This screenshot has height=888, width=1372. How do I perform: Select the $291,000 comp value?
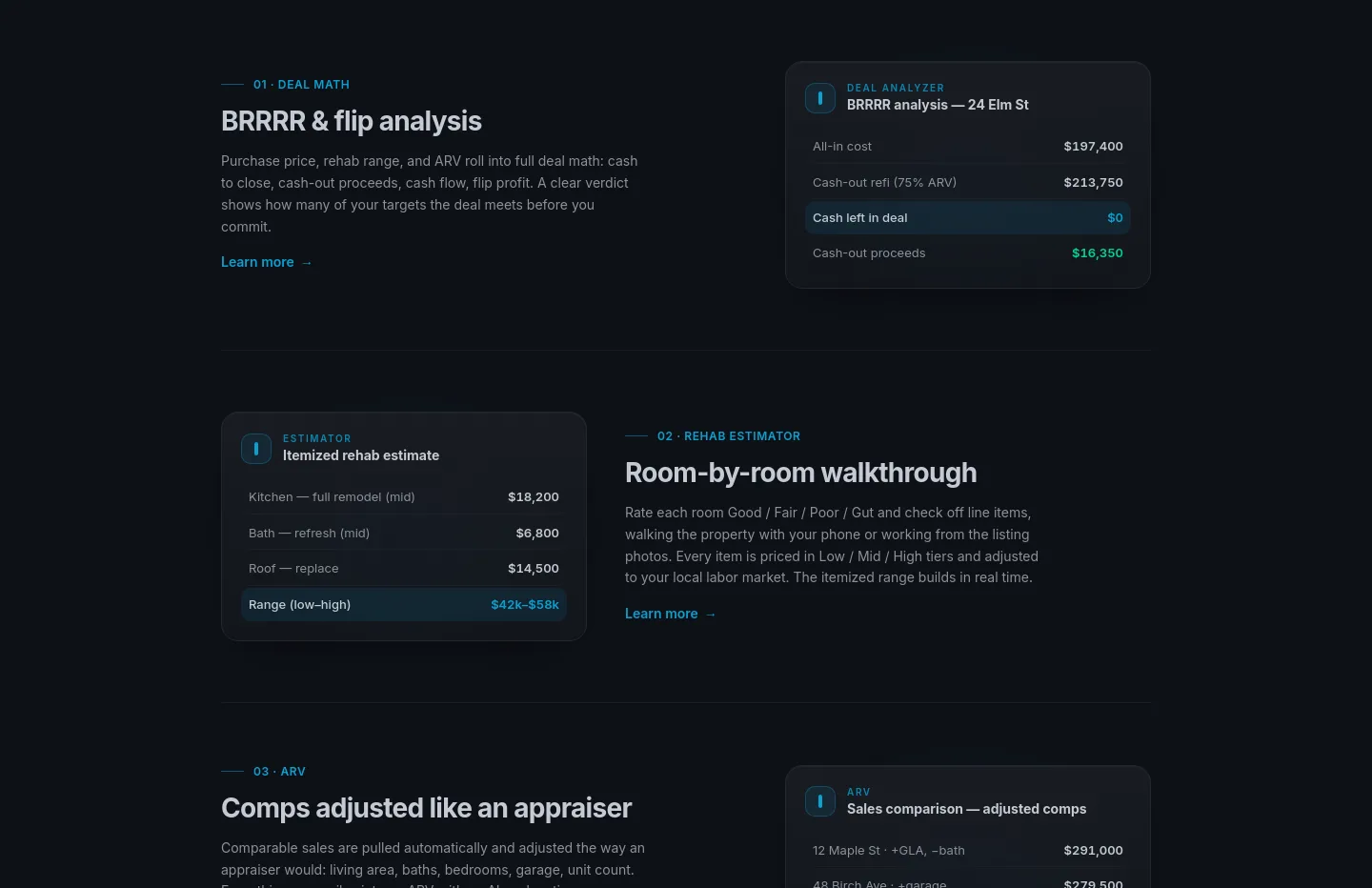coord(1094,851)
